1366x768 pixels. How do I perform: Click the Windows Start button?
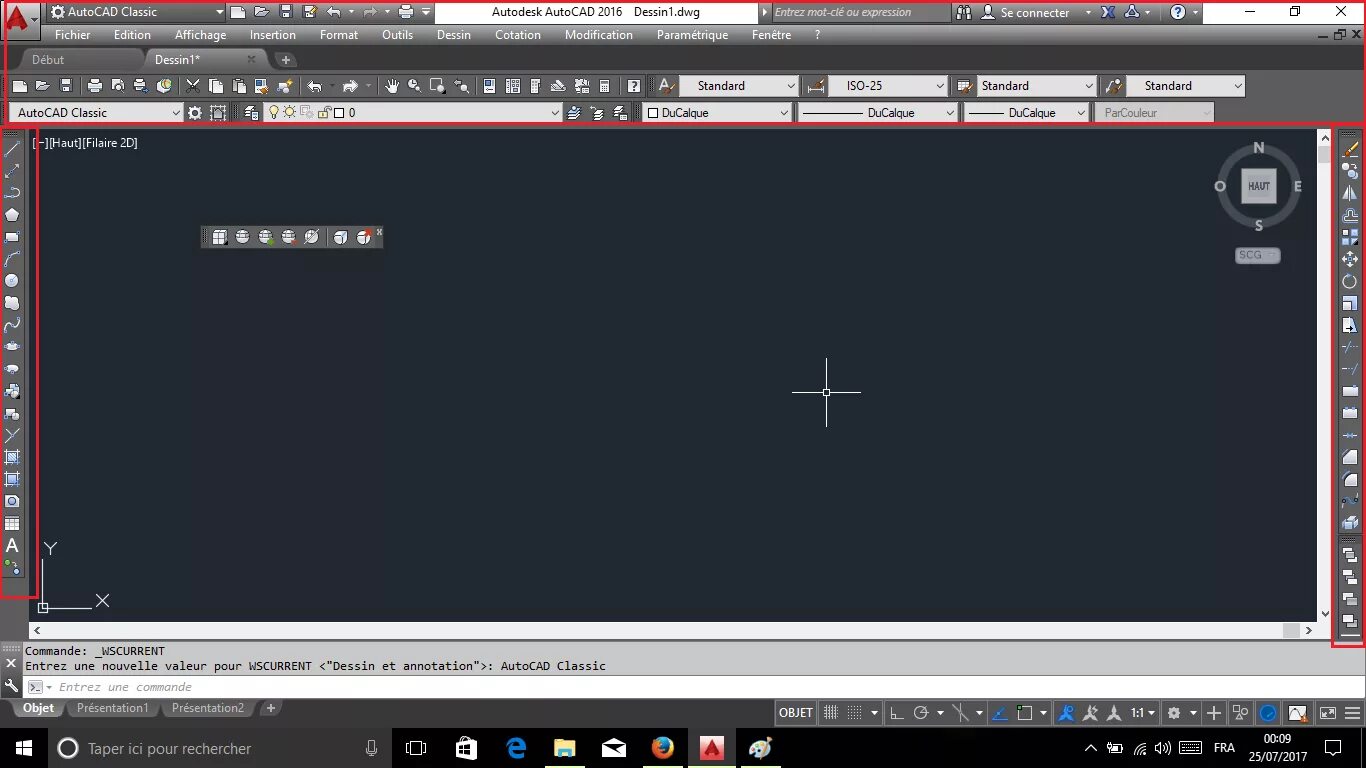23,748
